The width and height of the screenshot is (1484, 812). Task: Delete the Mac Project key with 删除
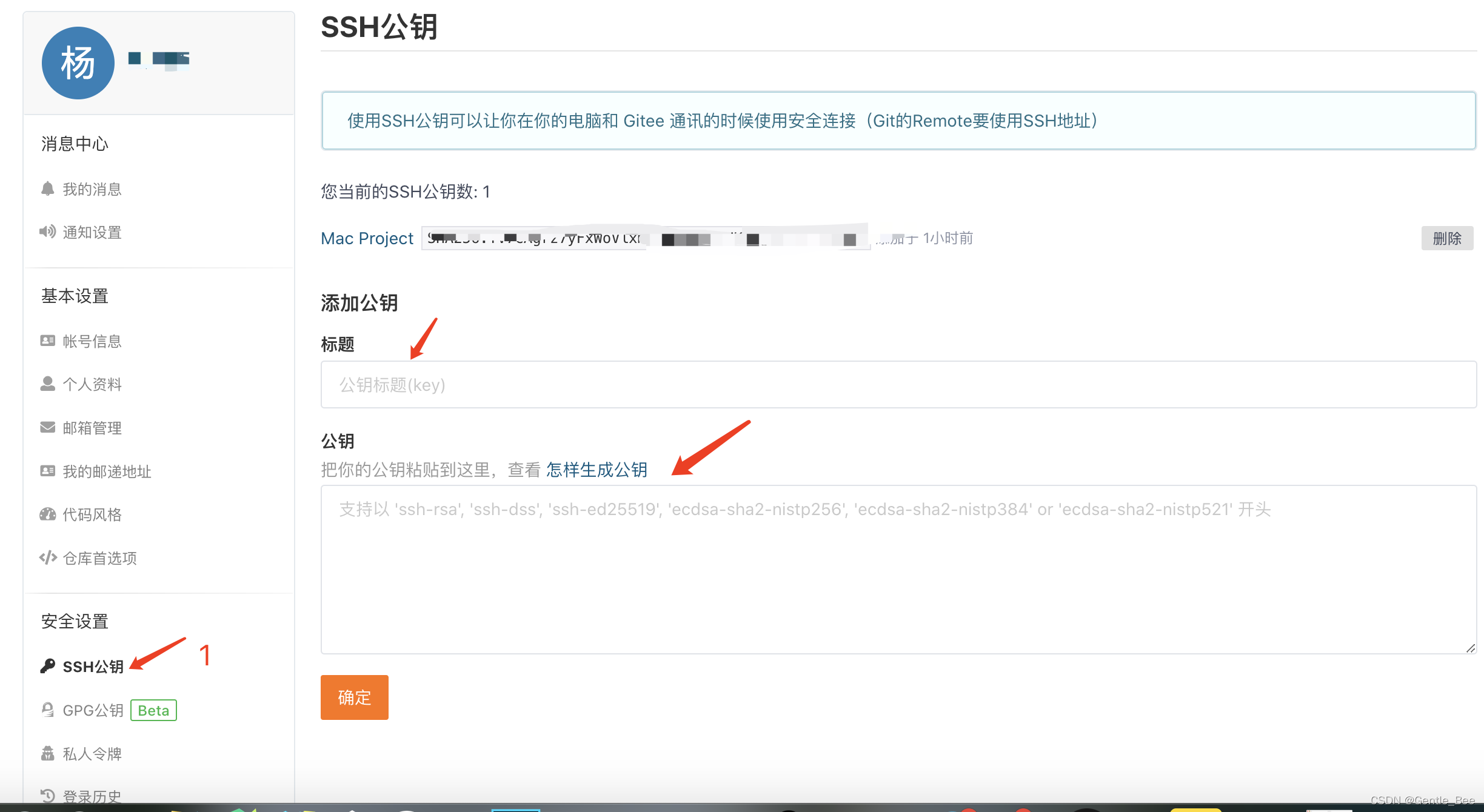tap(1446, 238)
